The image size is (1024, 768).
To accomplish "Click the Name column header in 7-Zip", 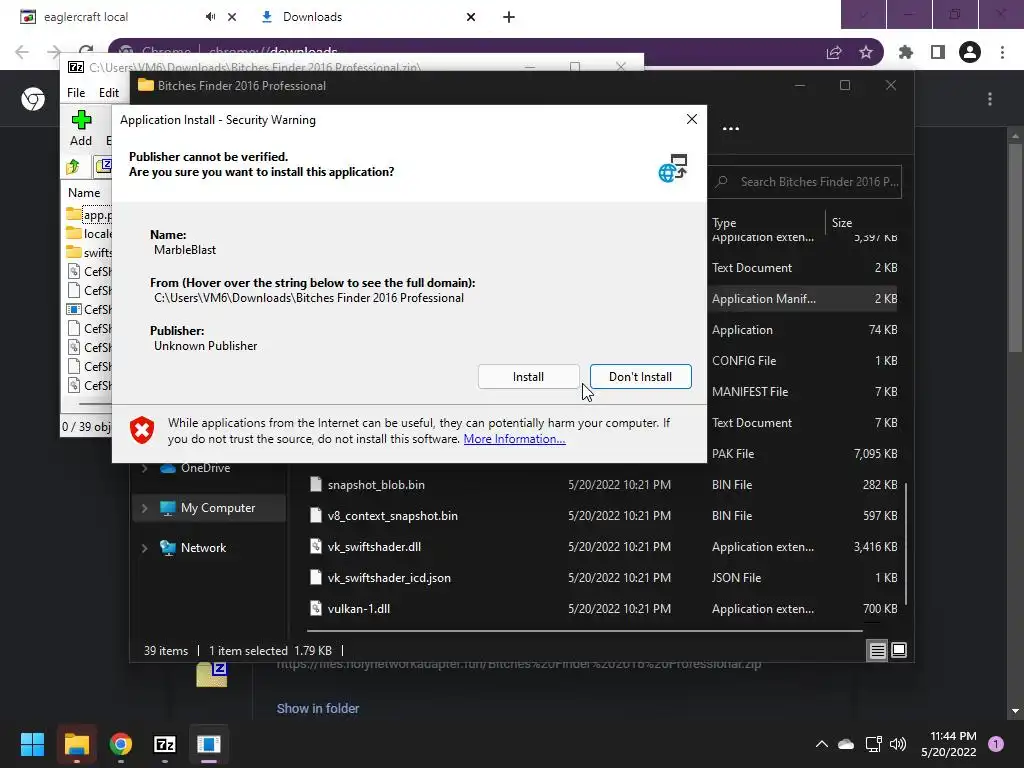I will tap(84, 193).
